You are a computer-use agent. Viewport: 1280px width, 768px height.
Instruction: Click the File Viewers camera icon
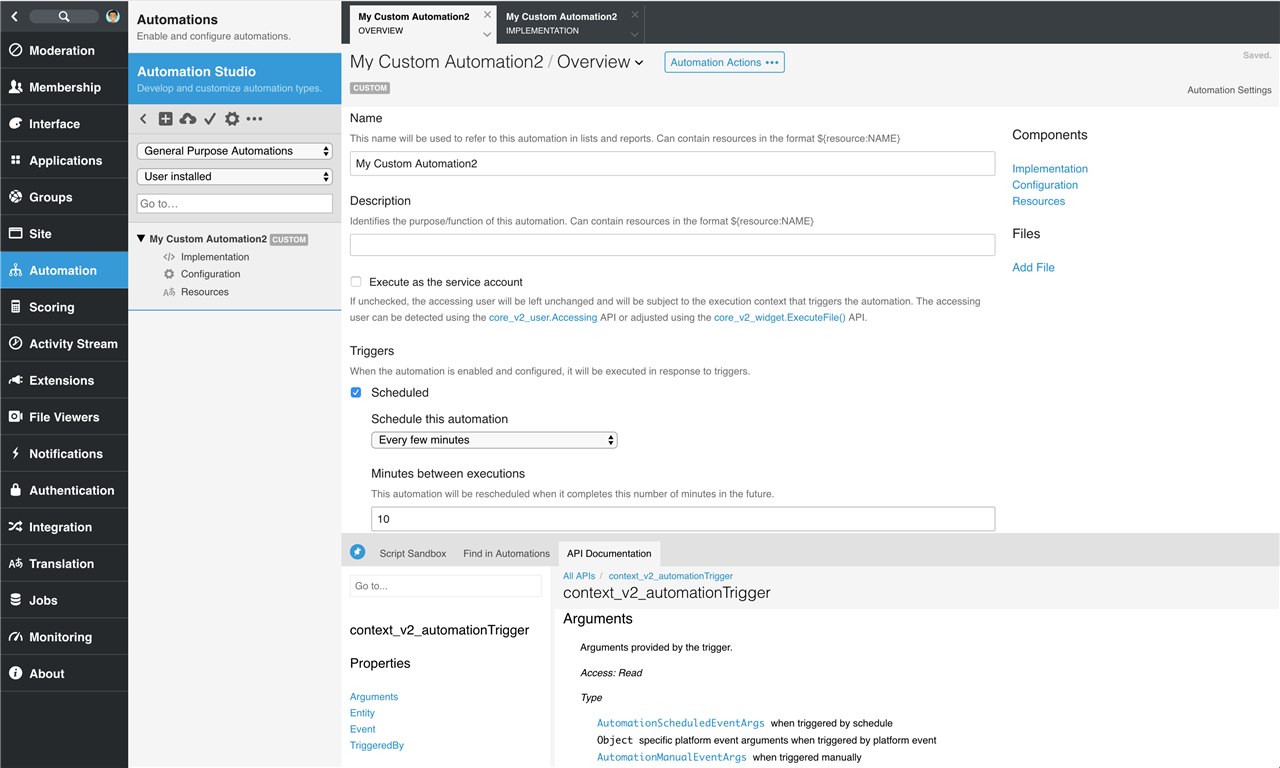pos(15,417)
